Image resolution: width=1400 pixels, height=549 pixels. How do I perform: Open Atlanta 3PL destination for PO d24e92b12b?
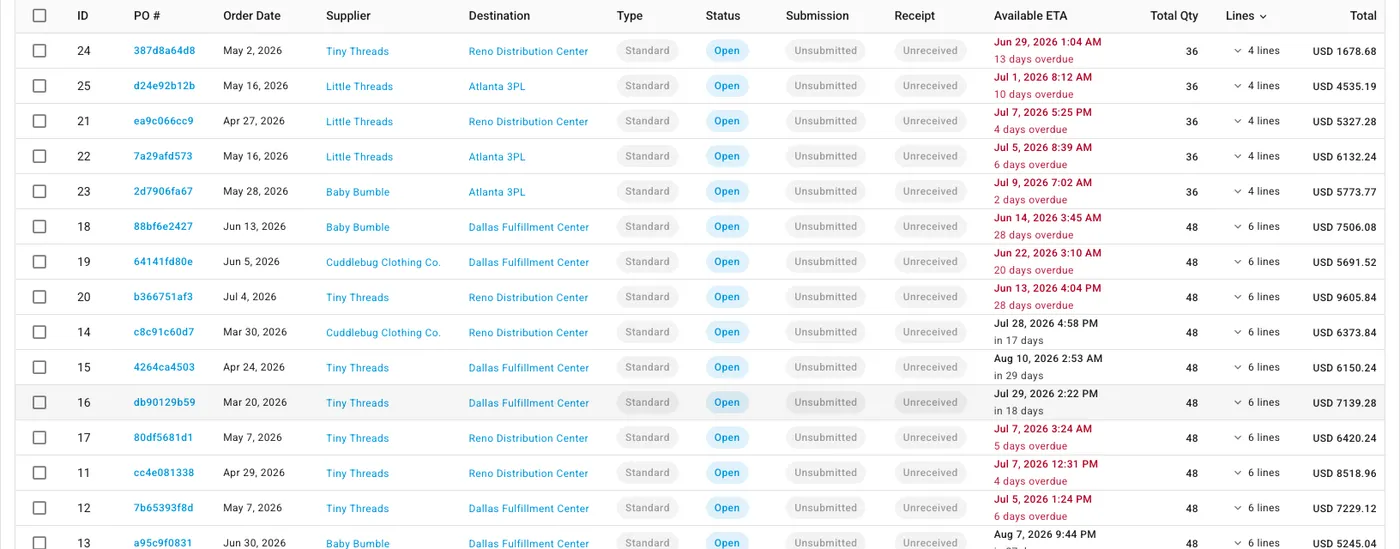[497, 86]
